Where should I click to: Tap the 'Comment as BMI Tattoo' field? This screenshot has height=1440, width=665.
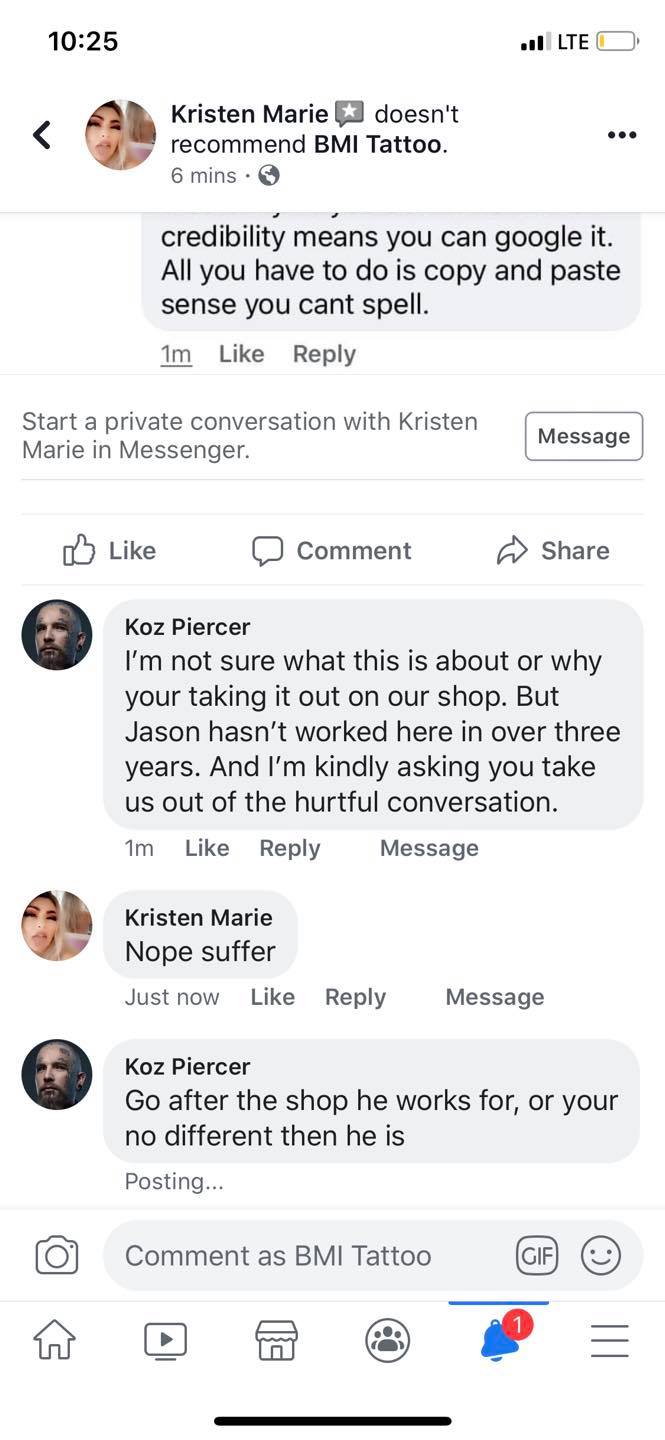[300, 1256]
